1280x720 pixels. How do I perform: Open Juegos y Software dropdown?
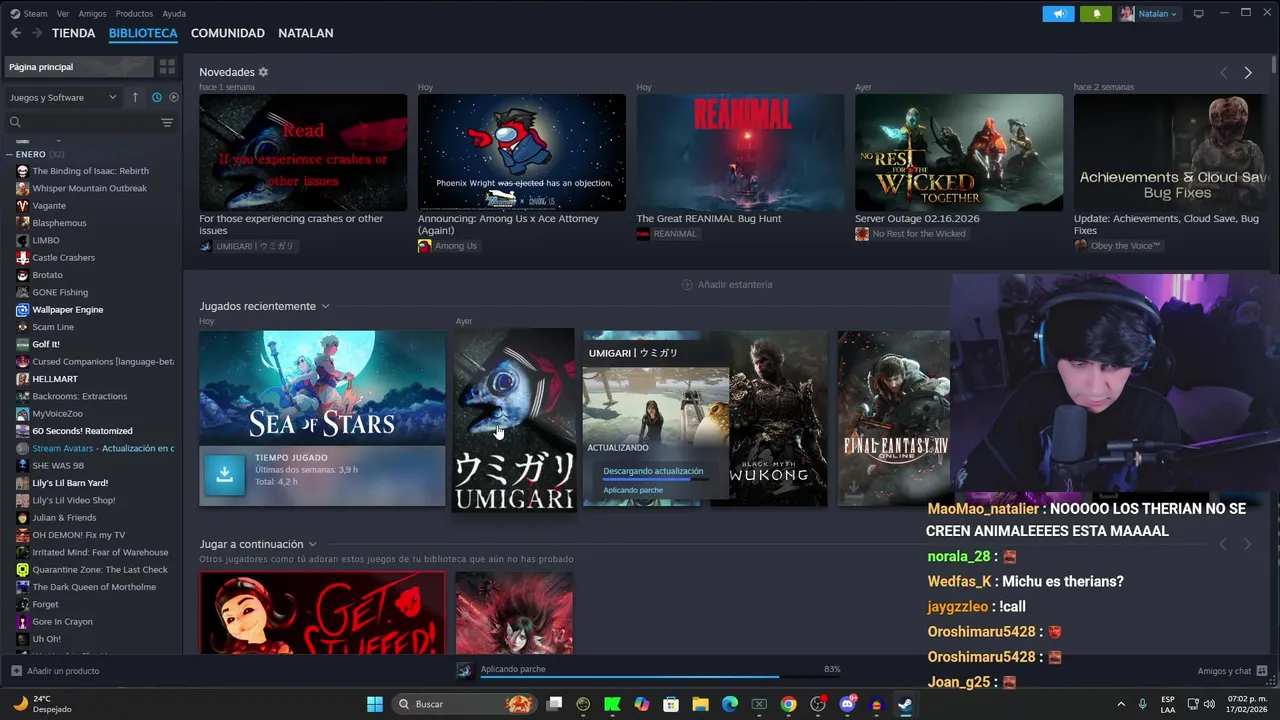tap(62, 97)
